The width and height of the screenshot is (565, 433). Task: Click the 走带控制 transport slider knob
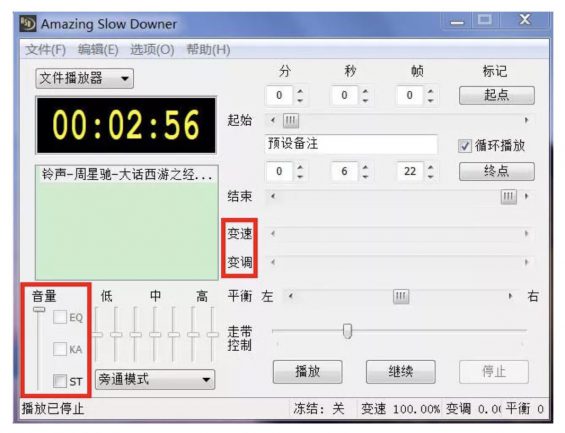click(348, 331)
